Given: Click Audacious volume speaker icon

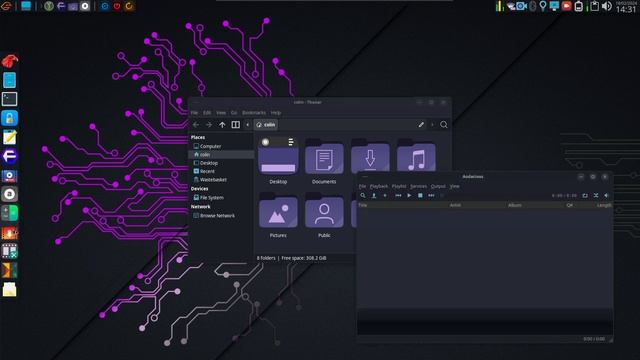Looking at the screenshot, I should 607,196.
